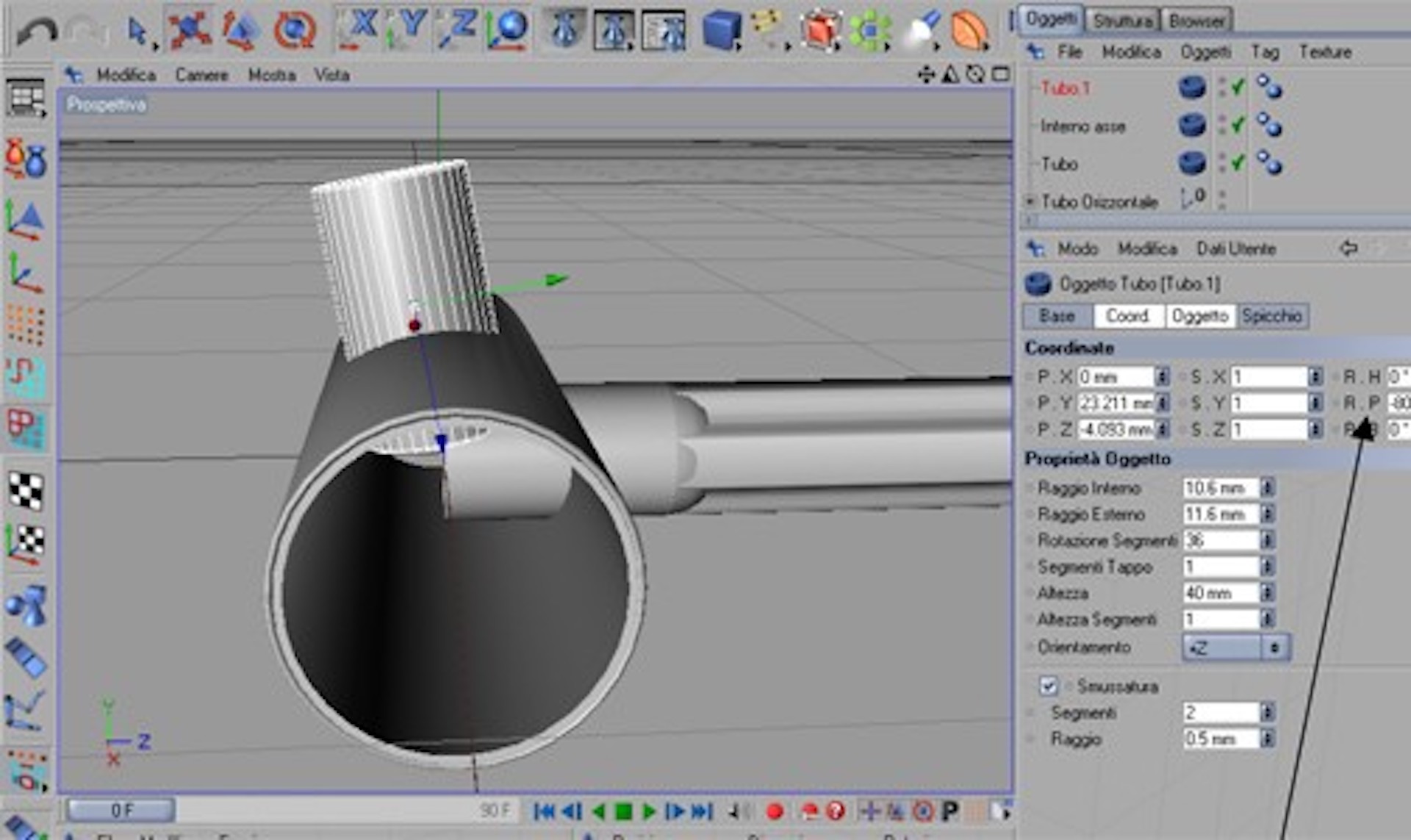Image resolution: width=1411 pixels, height=840 pixels.
Task: Click the viewport orbit camera icon
Action: (x=975, y=75)
